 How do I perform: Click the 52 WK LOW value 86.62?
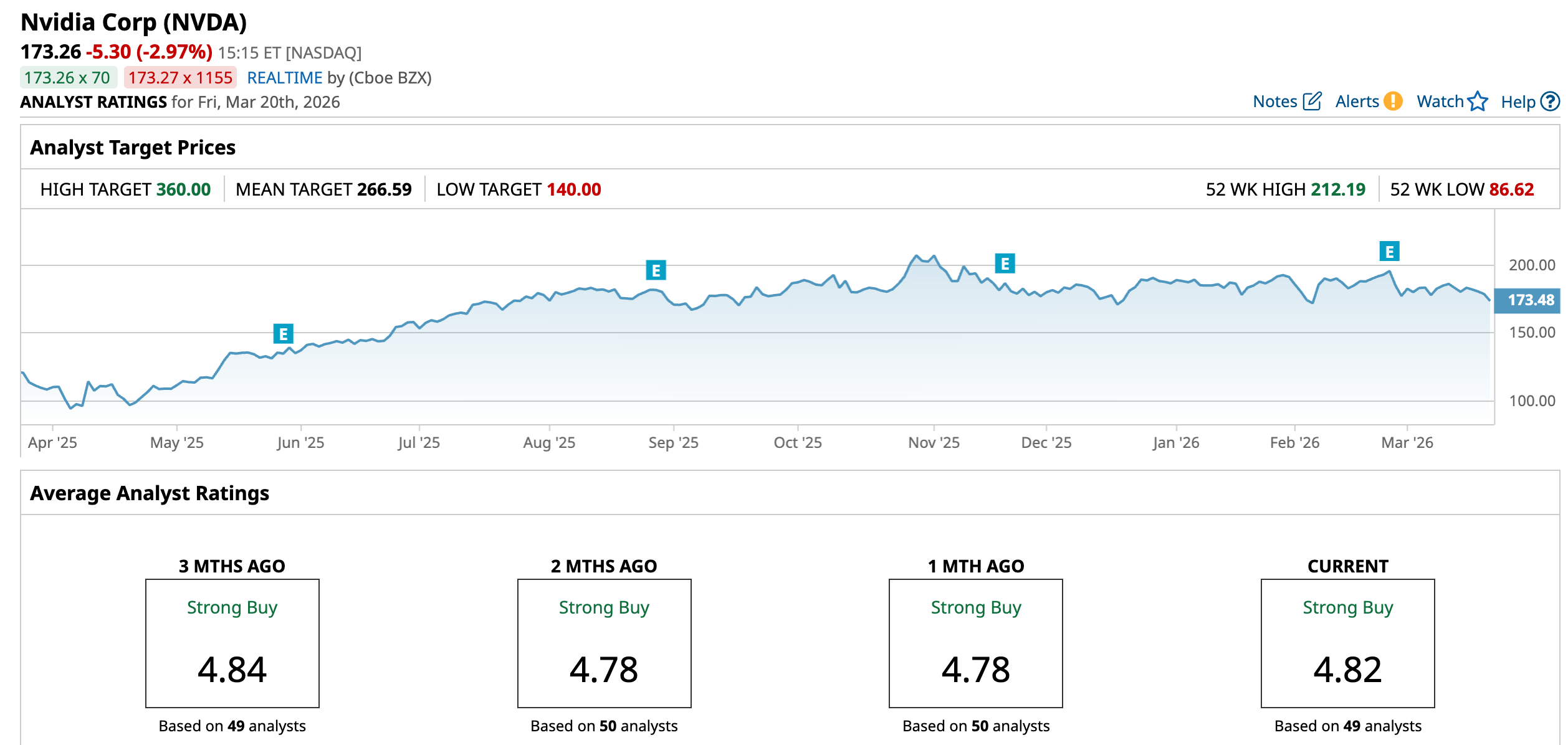[x=1511, y=189]
